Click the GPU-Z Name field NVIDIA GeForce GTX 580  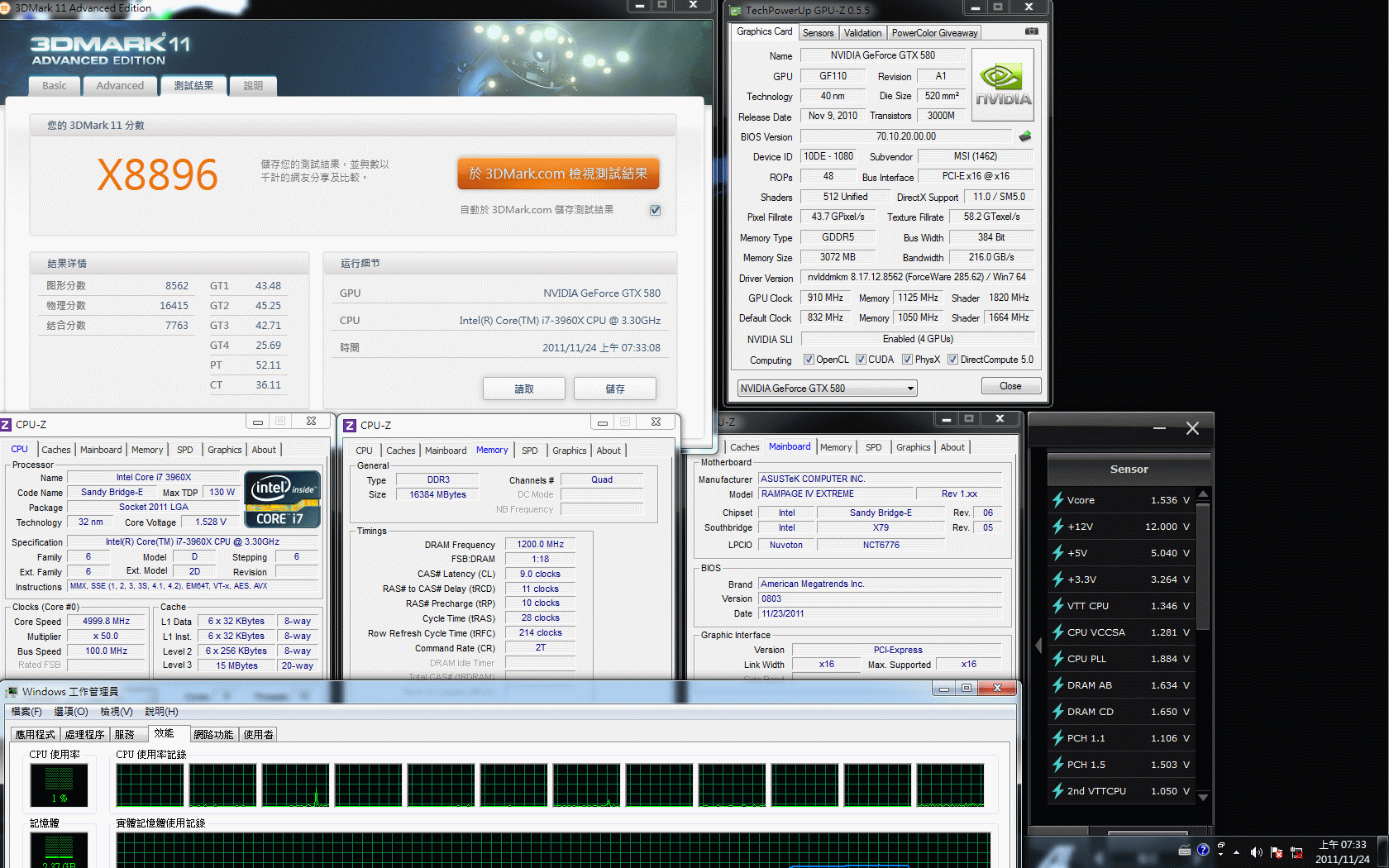click(x=882, y=55)
